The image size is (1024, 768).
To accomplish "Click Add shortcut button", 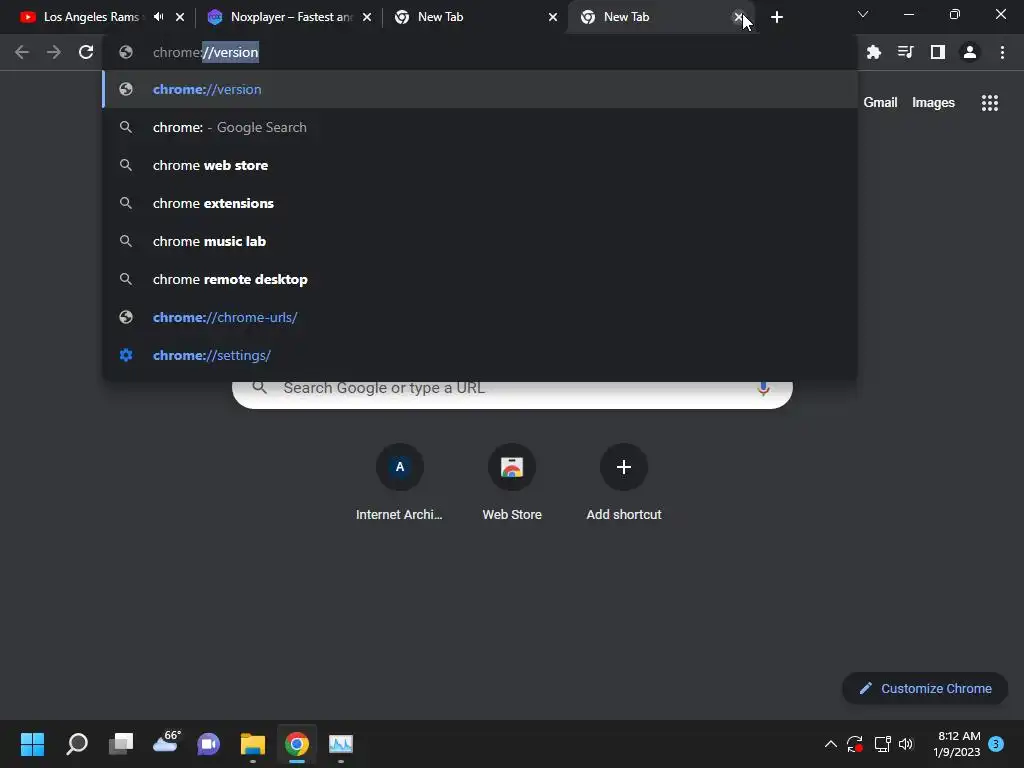I will (x=624, y=483).
